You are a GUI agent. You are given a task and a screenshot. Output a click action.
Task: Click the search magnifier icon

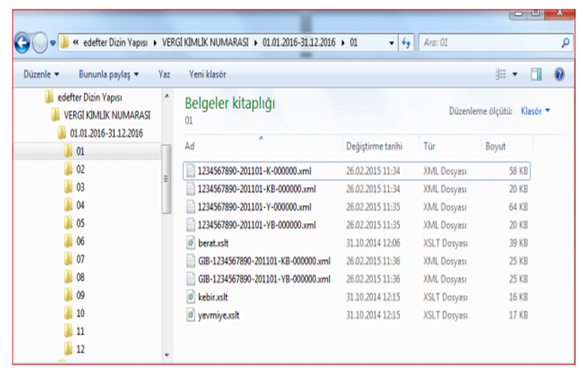click(x=565, y=43)
